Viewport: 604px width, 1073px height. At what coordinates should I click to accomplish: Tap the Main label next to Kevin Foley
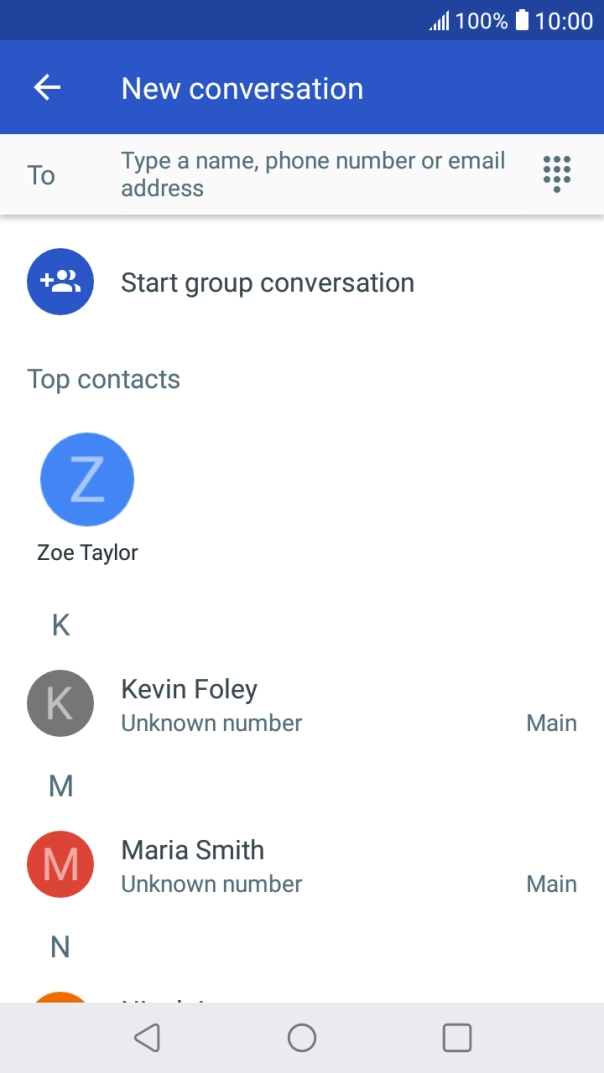[551, 723]
